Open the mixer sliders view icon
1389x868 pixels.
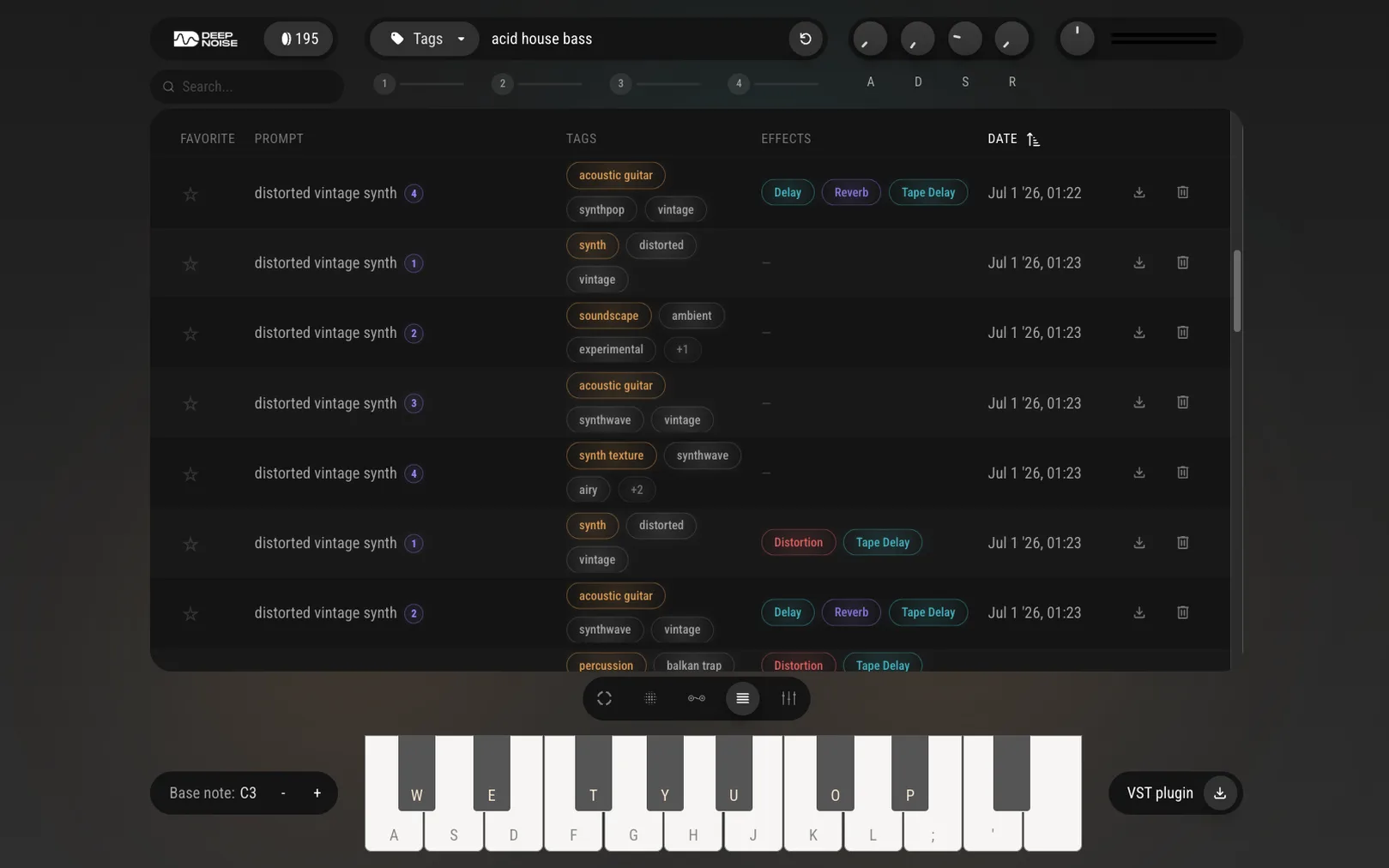[x=788, y=698]
